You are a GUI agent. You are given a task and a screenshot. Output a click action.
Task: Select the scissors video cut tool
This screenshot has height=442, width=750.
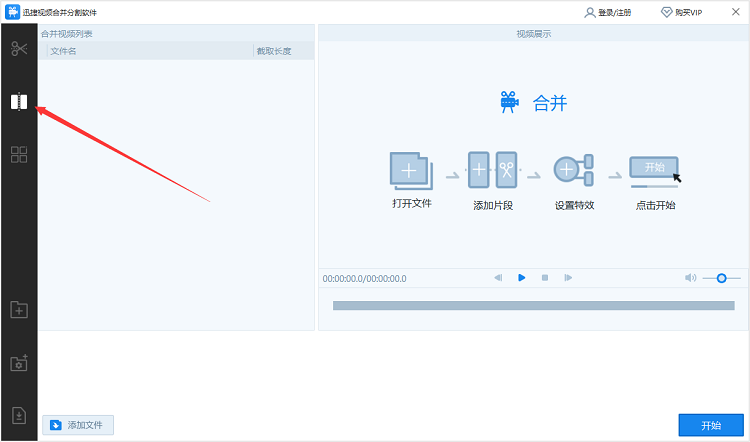[x=19, y=49]
